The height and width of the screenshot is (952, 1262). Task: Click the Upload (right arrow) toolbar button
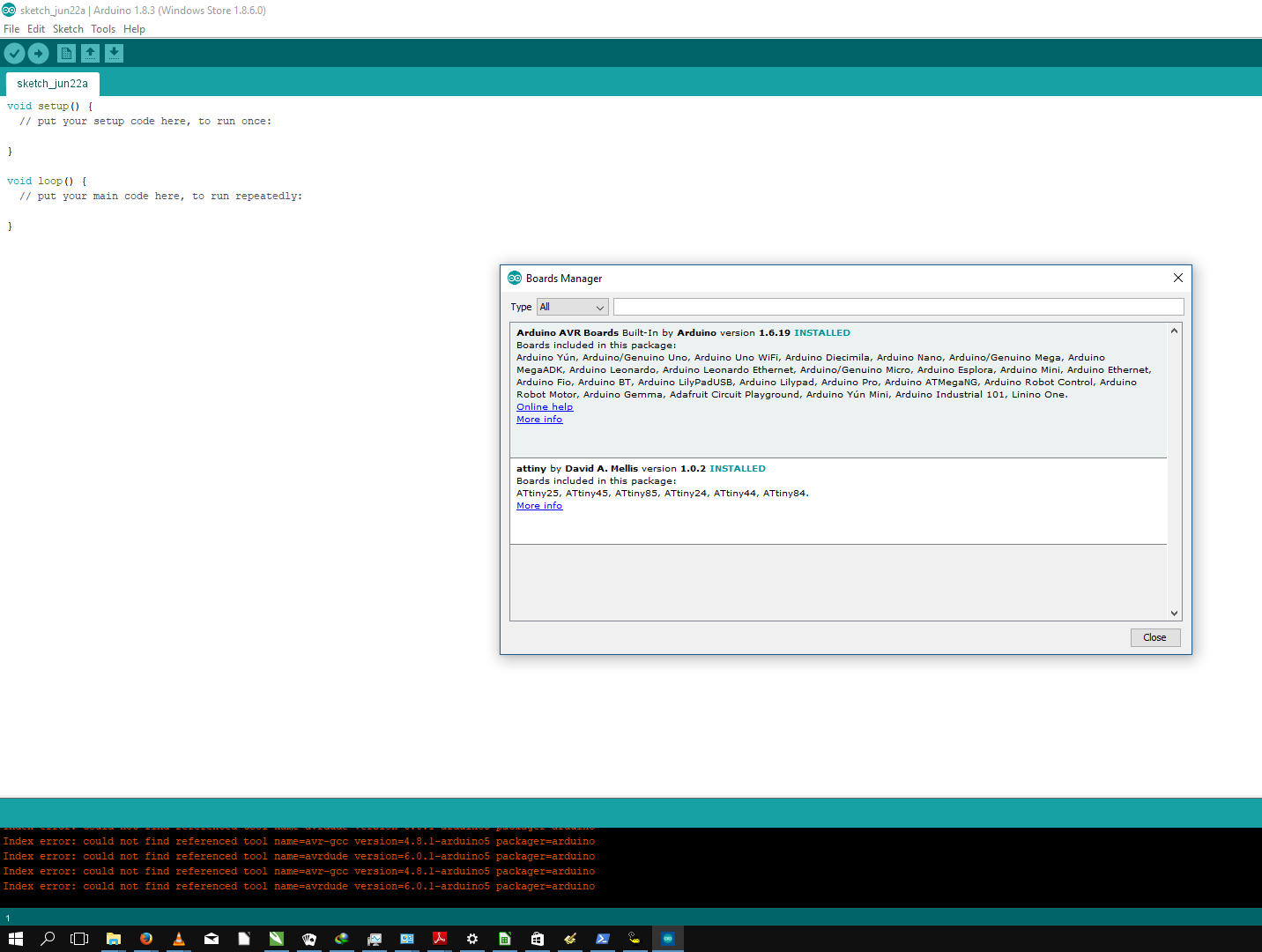[x=38, y=54]
